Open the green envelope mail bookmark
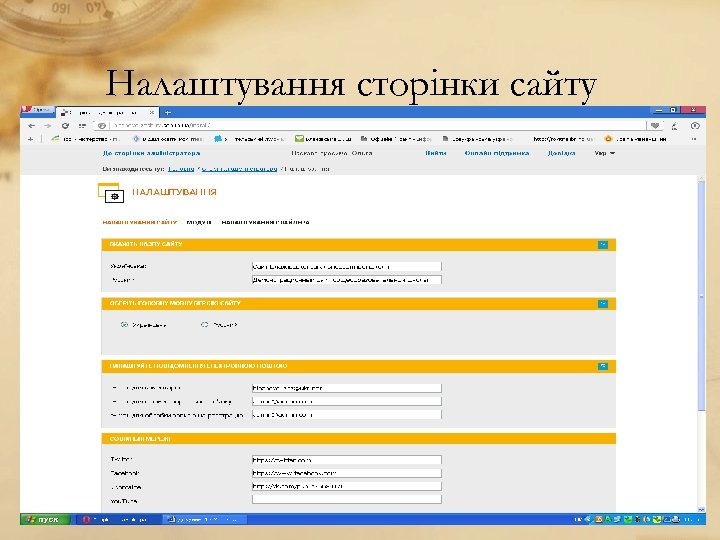720x540 pixels. coord(299,139)
